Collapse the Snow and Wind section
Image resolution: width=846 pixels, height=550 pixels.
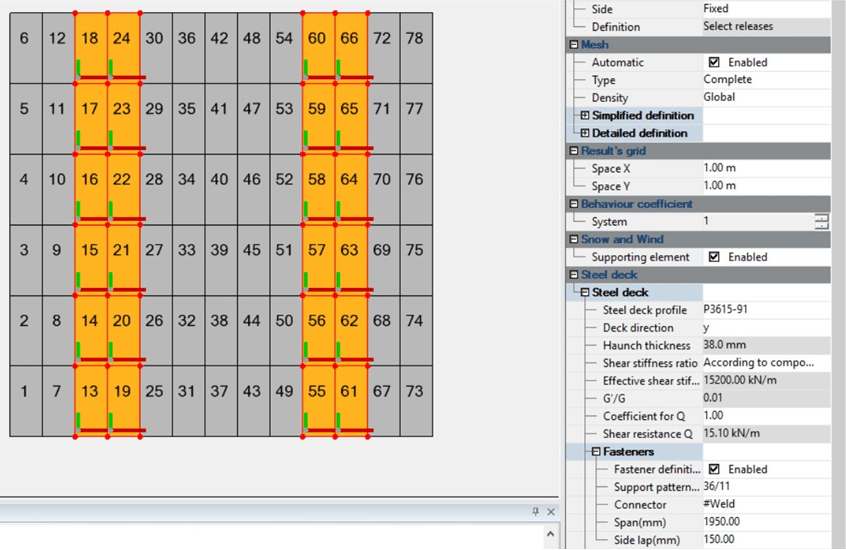(x=573, y=240)
